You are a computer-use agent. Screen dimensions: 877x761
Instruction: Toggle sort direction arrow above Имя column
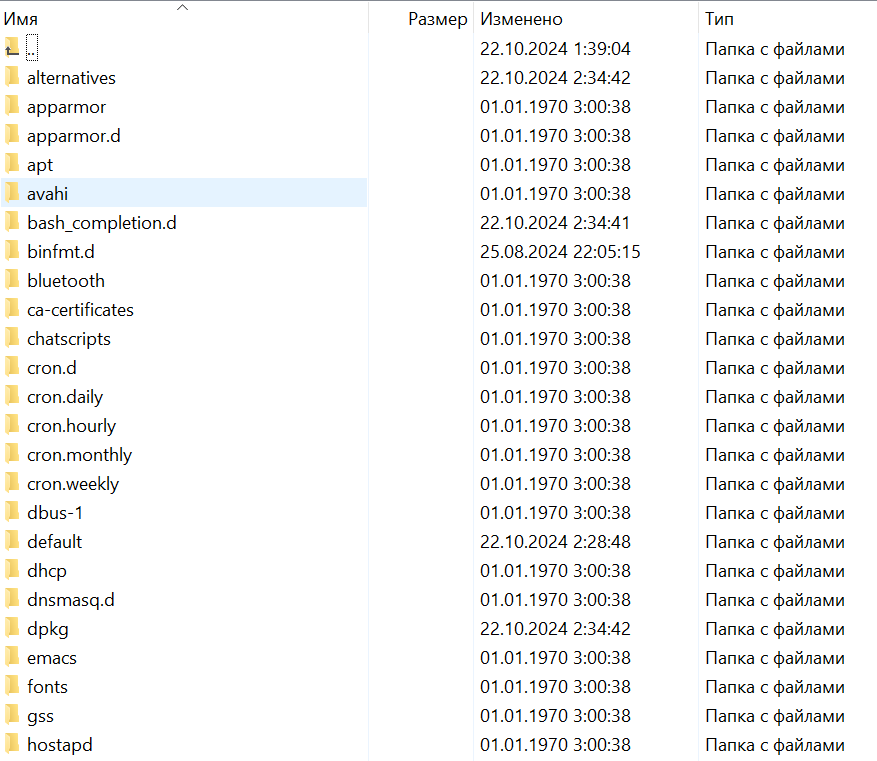coord(182,7)
